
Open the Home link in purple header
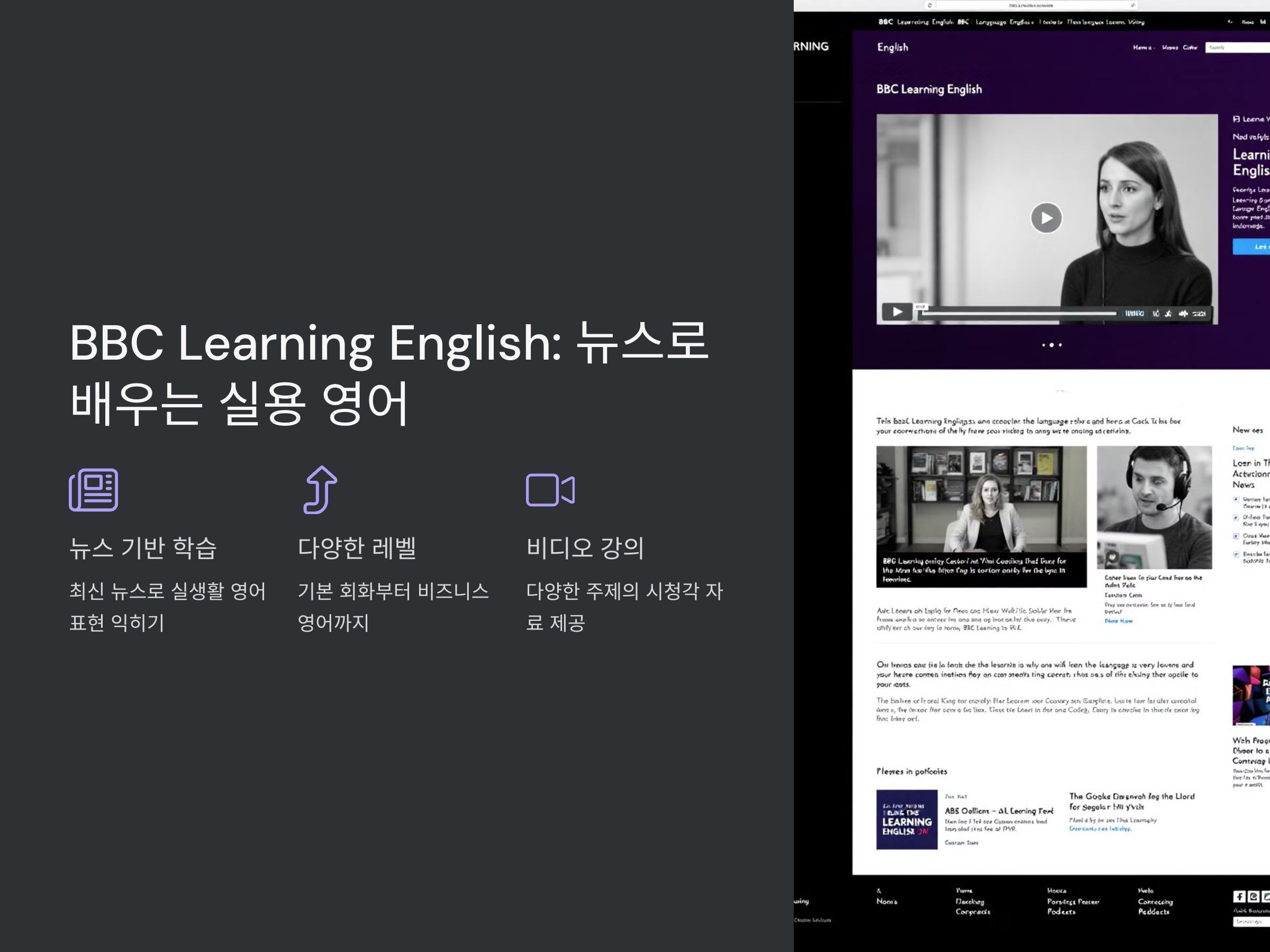(1141, 48)
